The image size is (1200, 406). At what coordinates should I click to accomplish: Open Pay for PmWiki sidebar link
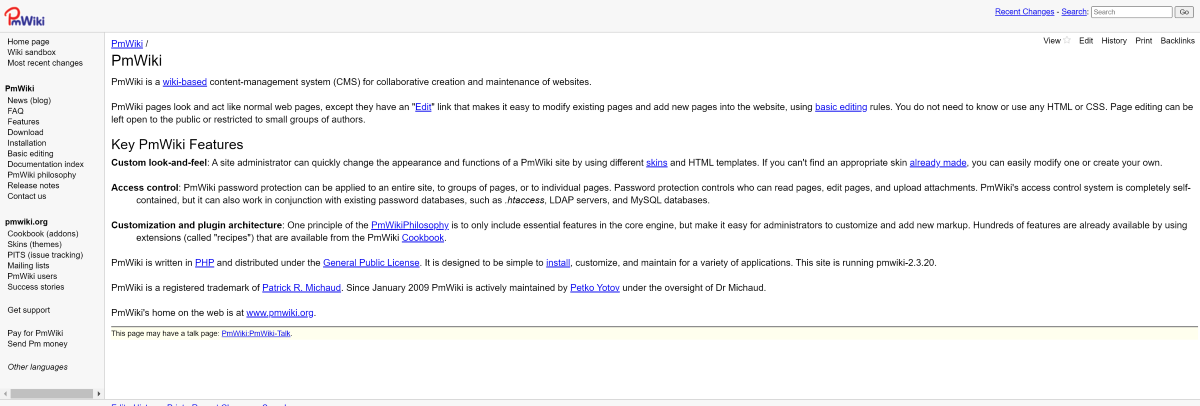(35, 333)
